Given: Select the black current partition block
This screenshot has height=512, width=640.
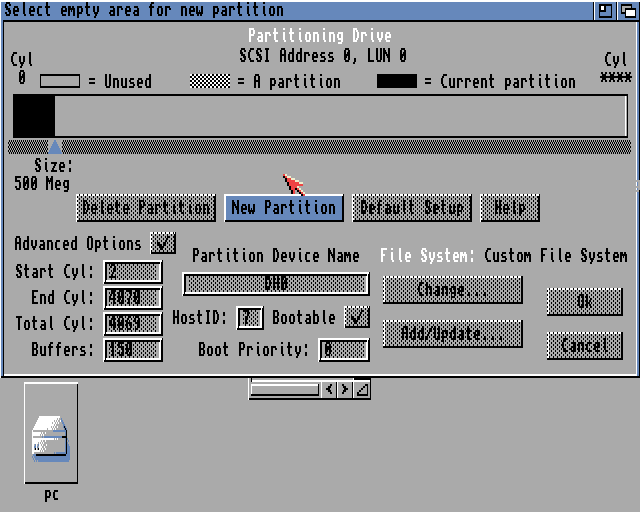Looking at the screenshot, I should (34, 116).
